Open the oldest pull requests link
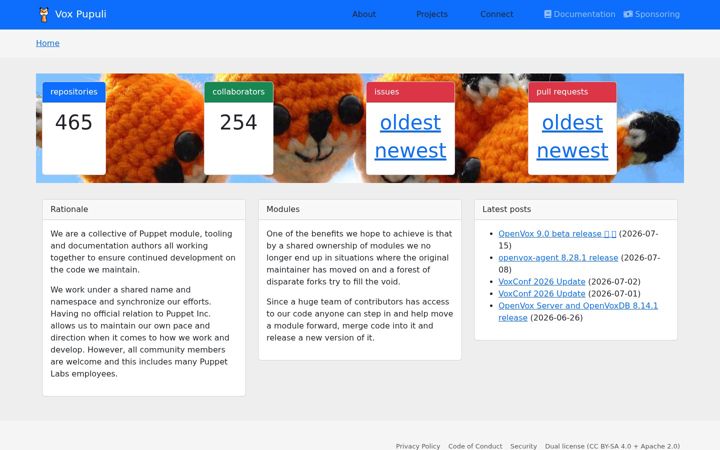 tap(572, 123)
